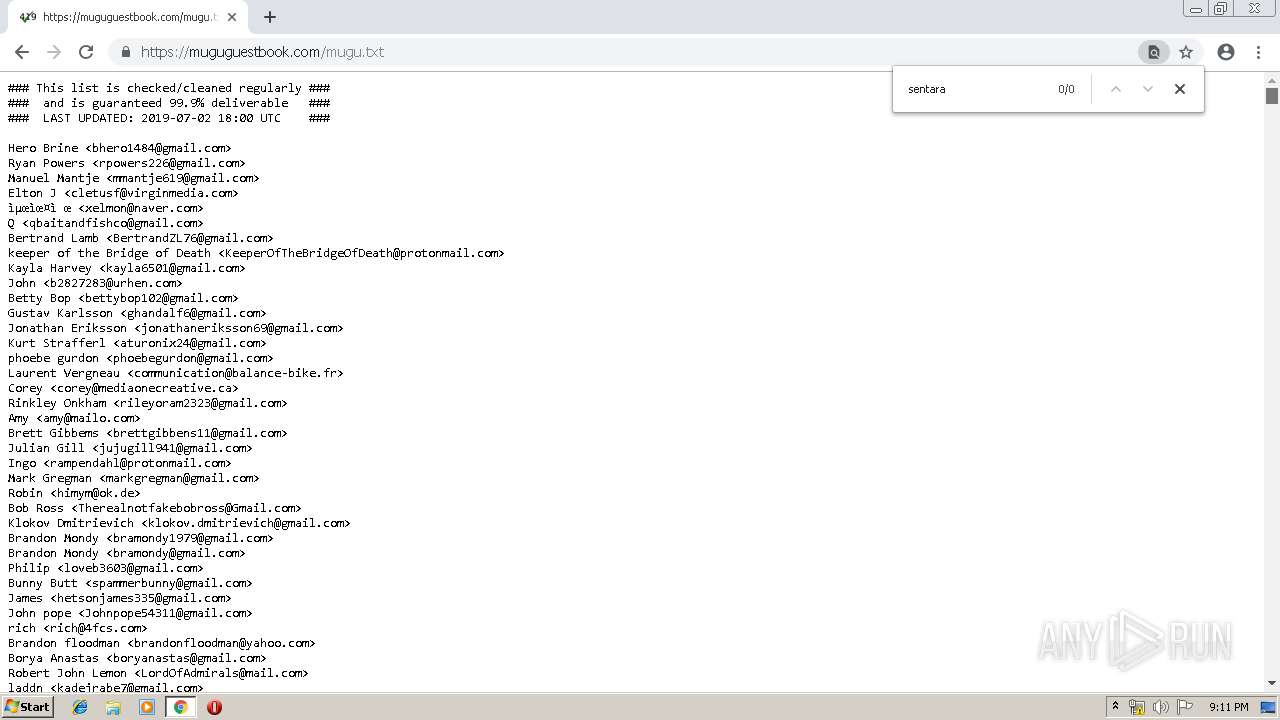Open the Chrome profile account icon
This screenshot has width=1280, height=720.
pyautogui.click(x=1226, y=52)
